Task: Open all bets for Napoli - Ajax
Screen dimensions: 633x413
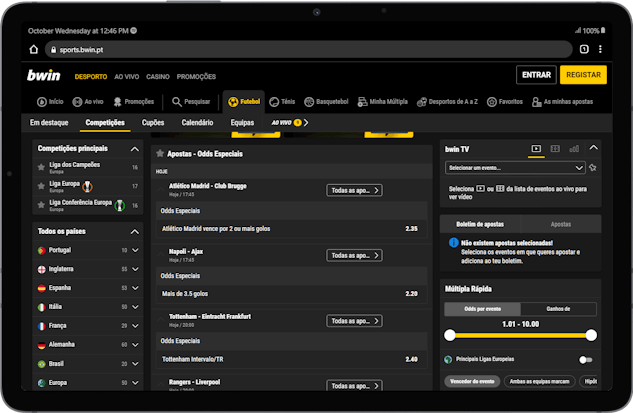Action: tap(354, 255)
